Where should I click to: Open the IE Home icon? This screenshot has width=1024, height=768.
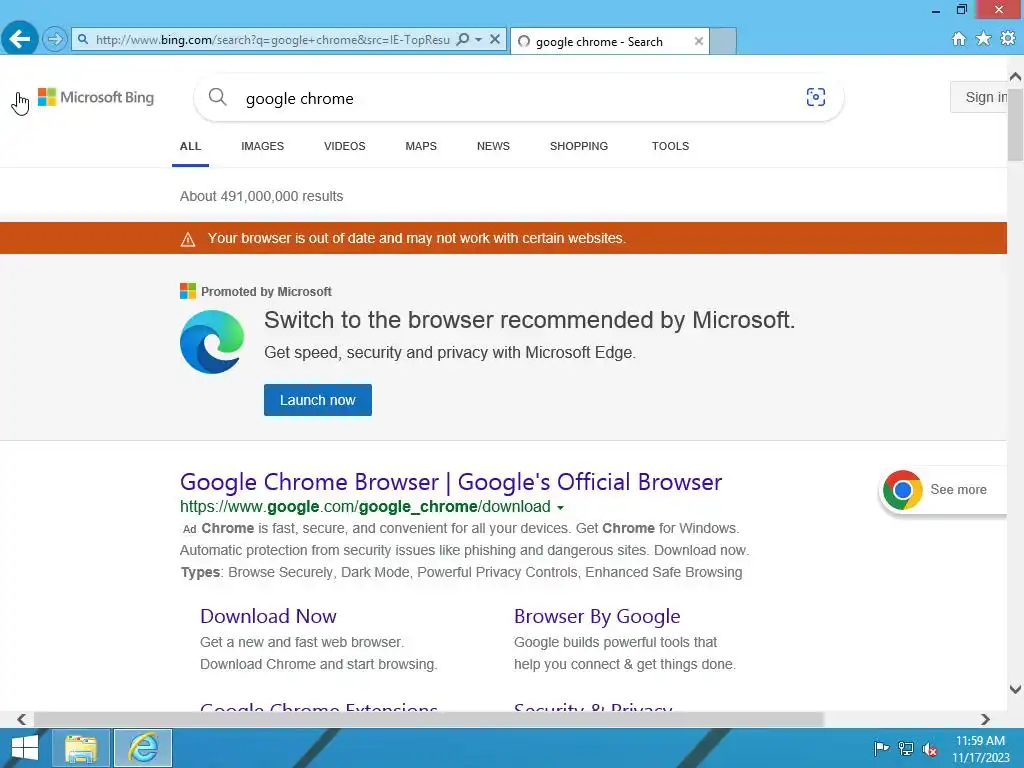pos(959,39)
